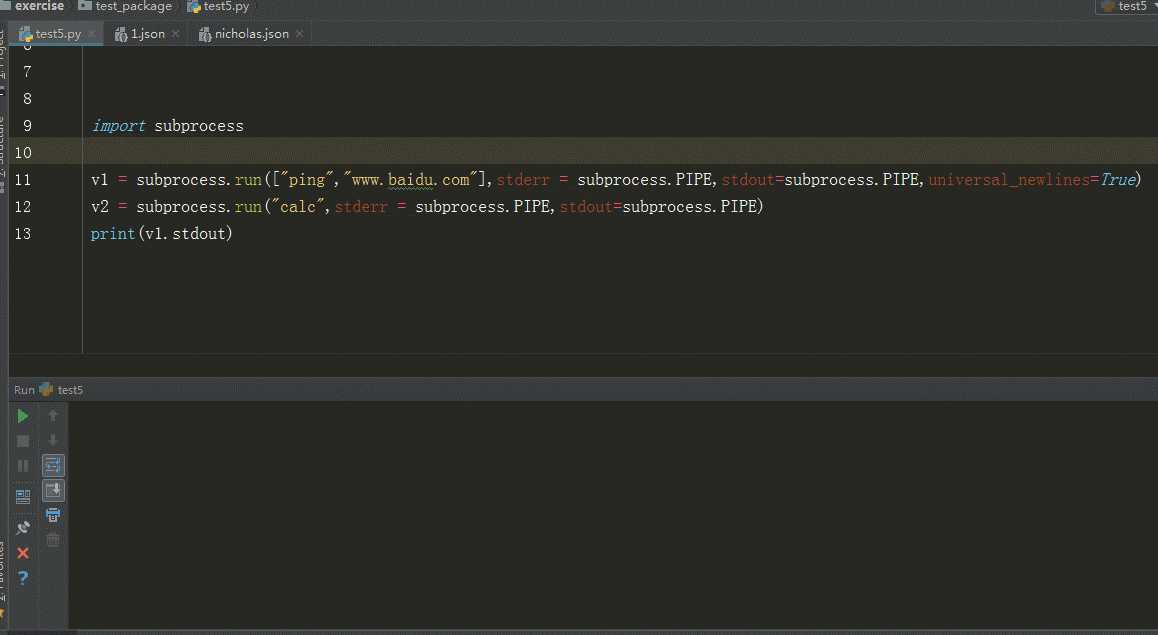Click the "ping" string on line 11
The height and width of the screenshot is (635, 1158).
307,179
